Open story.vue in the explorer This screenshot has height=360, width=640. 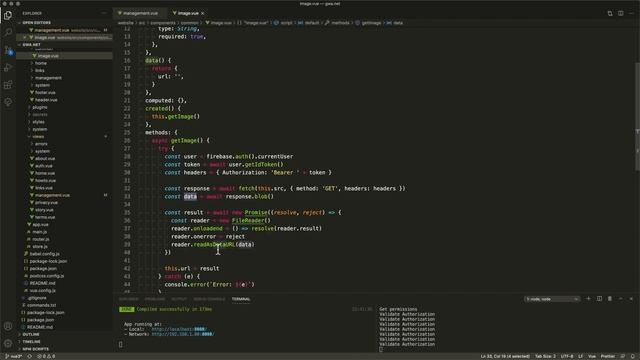pos(44,210)
